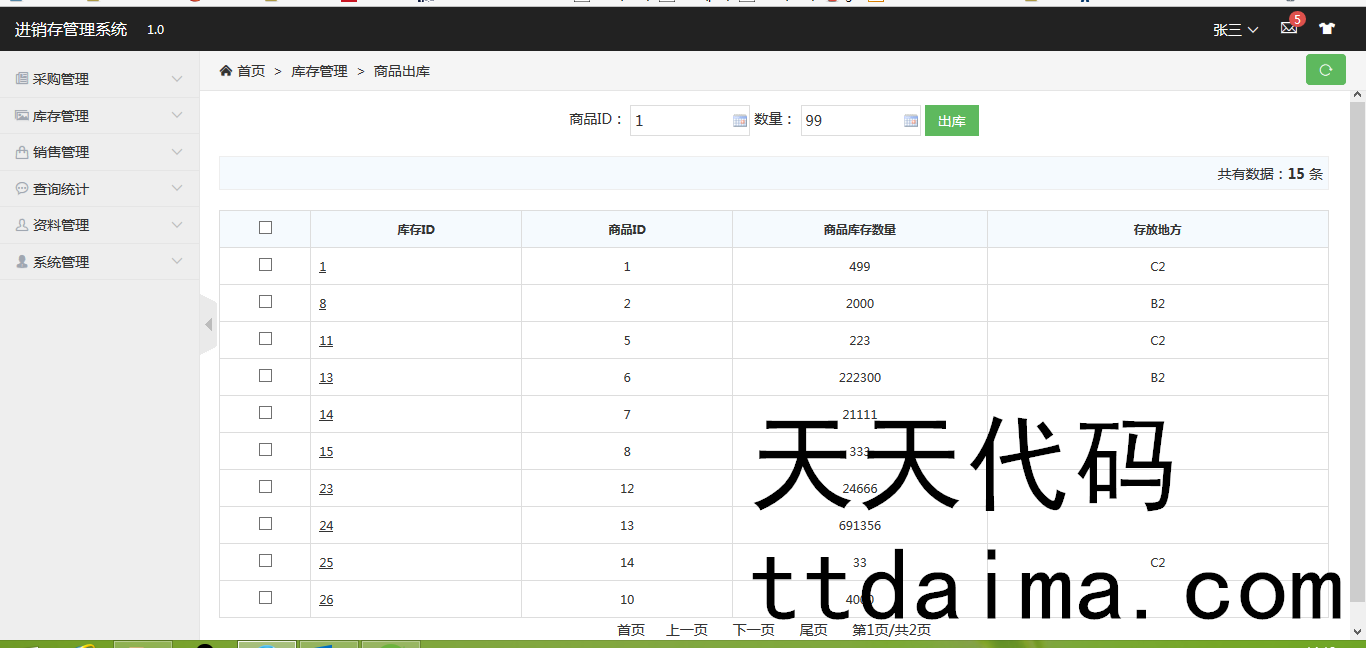
Task: Open the 张三 user dropdown
Action: pos(1235,30)
